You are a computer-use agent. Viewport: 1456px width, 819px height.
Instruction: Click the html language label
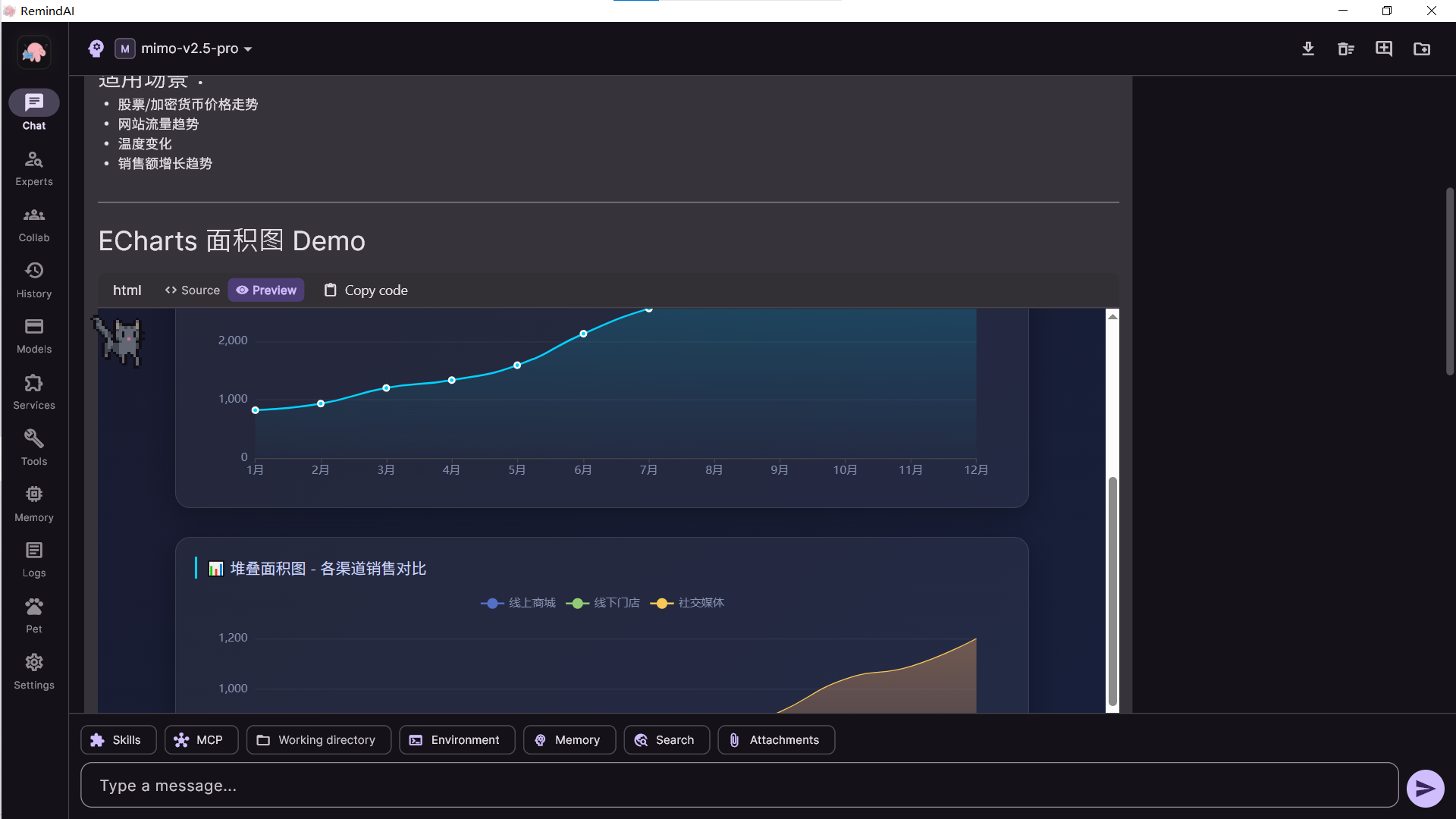point(127,290)
